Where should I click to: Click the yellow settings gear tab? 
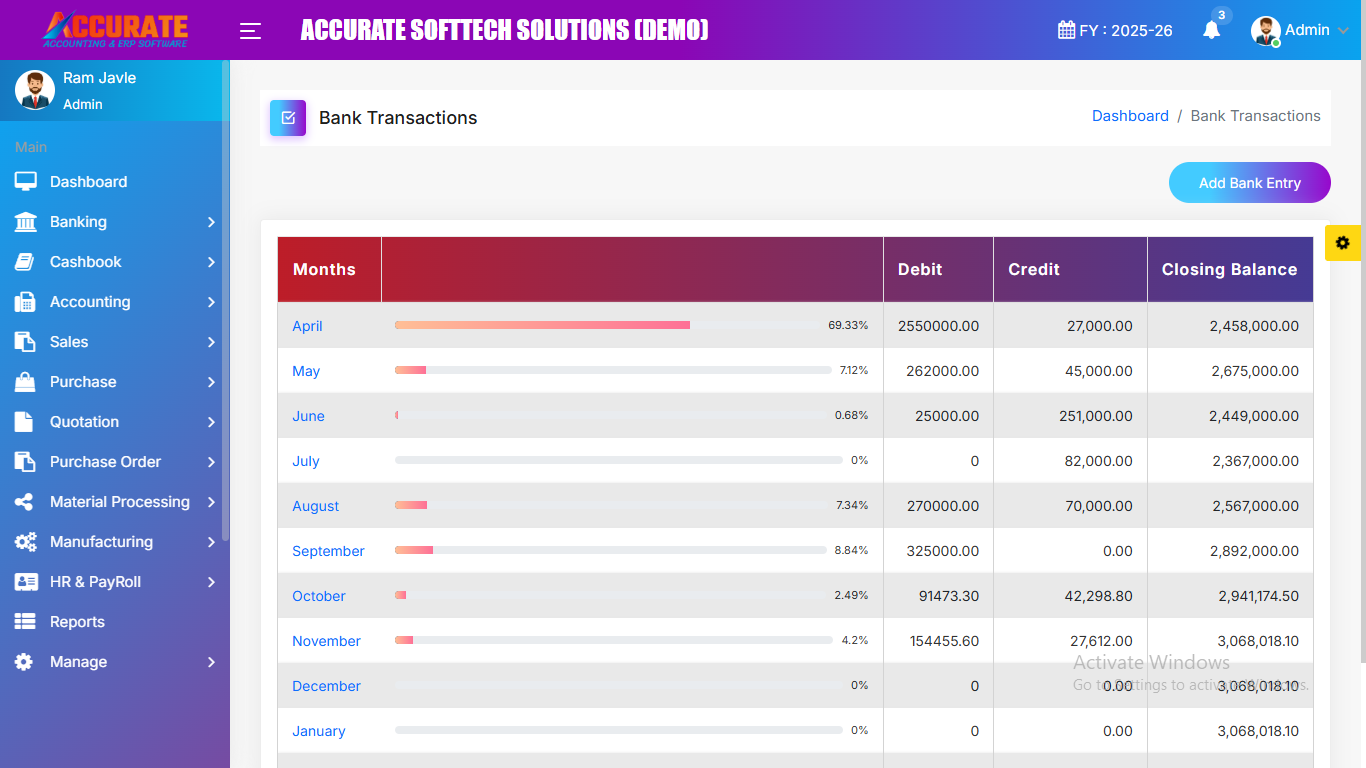coord(1342,243)
